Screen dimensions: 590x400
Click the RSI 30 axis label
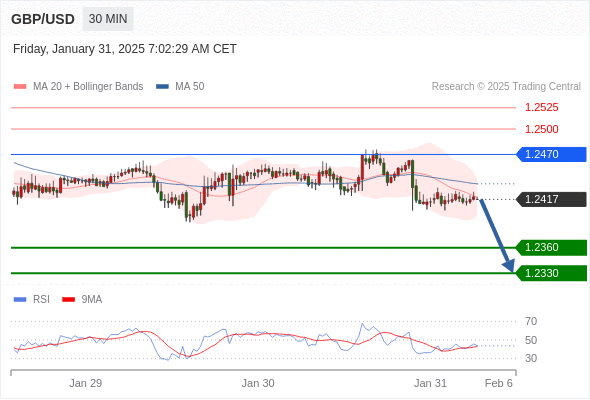(x=531, y=358)
